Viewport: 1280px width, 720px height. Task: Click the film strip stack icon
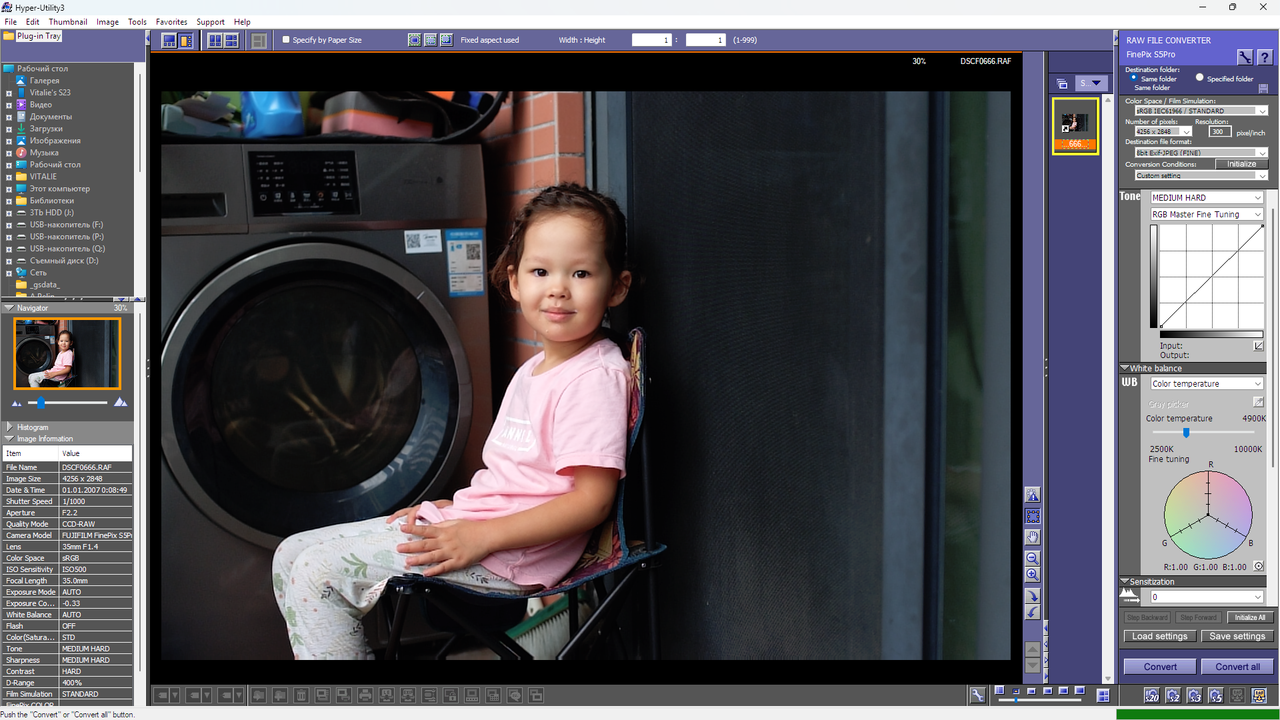click(x=1062, y=84)
